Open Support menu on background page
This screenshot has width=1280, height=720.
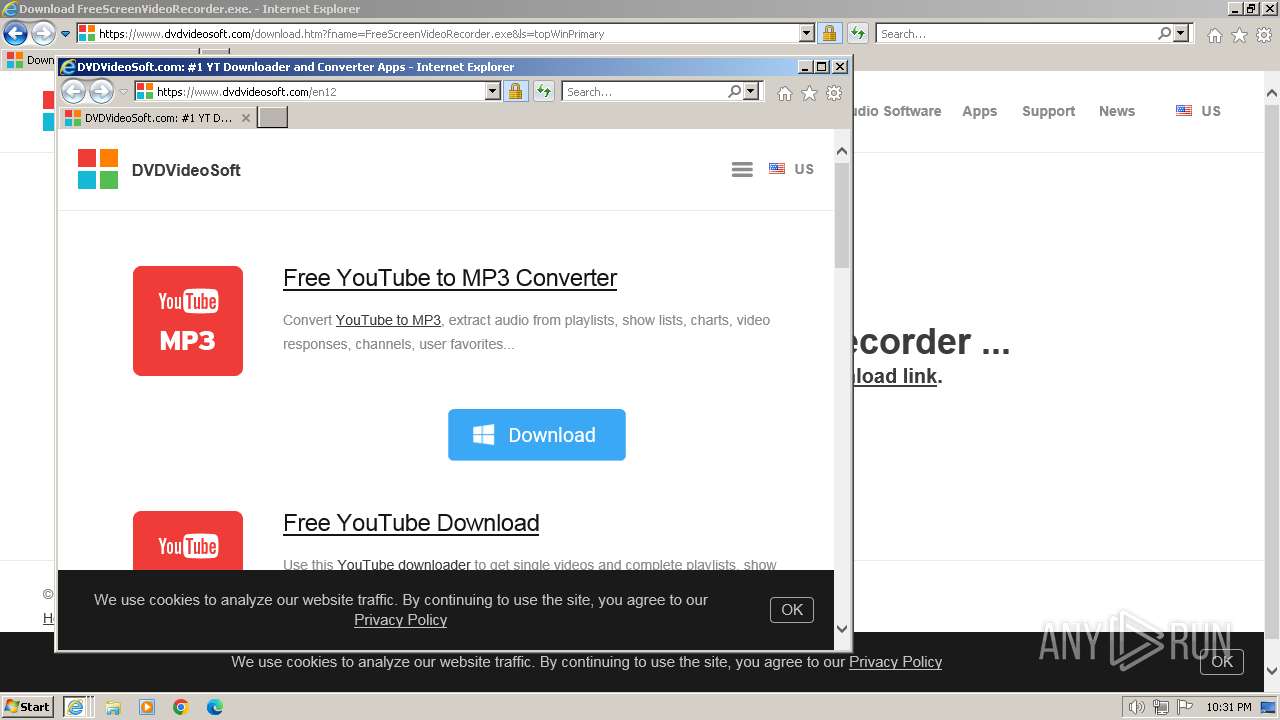pyautogui.click(x=1048, y=111)
